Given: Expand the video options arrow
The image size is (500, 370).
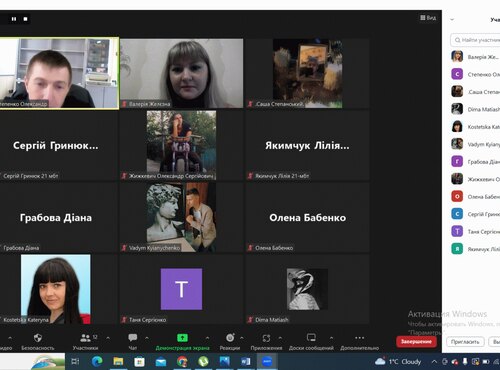Looking at the screenshot, I should pos(10,338).
